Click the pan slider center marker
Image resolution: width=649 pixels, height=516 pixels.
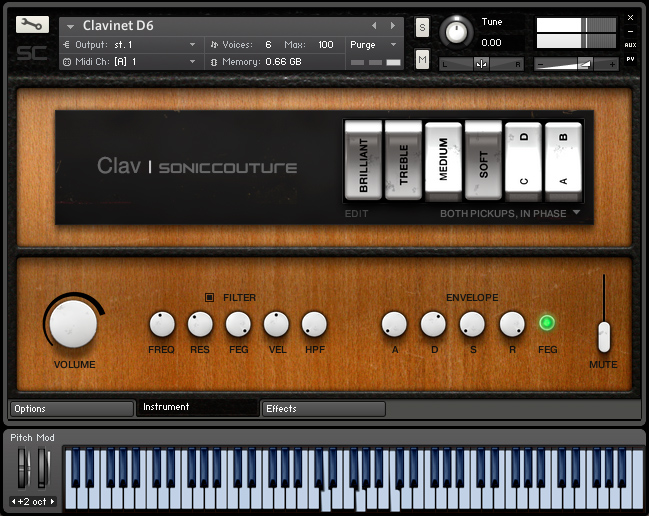[x=481, y=64]
